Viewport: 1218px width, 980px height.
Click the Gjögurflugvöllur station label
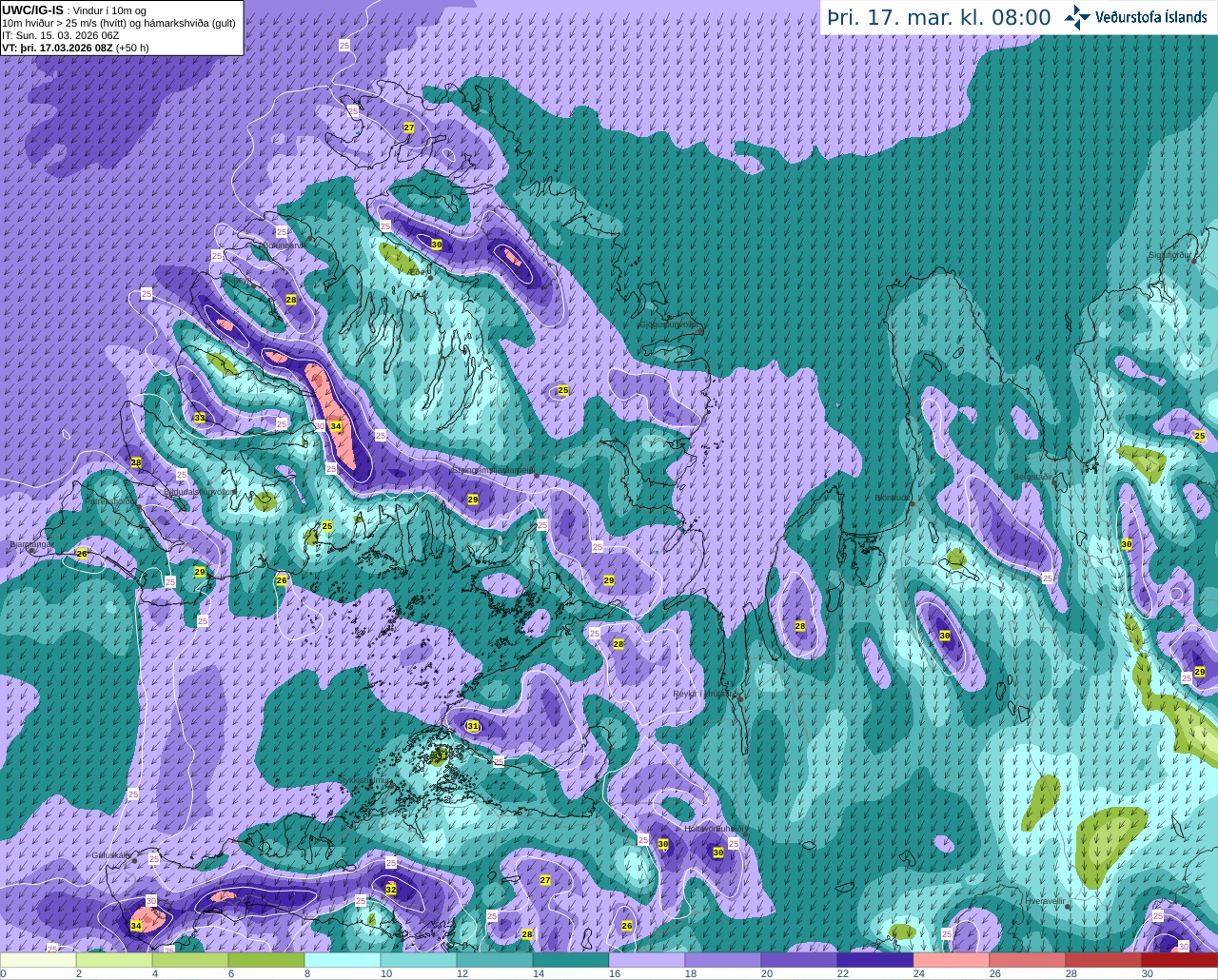[670, 324]
